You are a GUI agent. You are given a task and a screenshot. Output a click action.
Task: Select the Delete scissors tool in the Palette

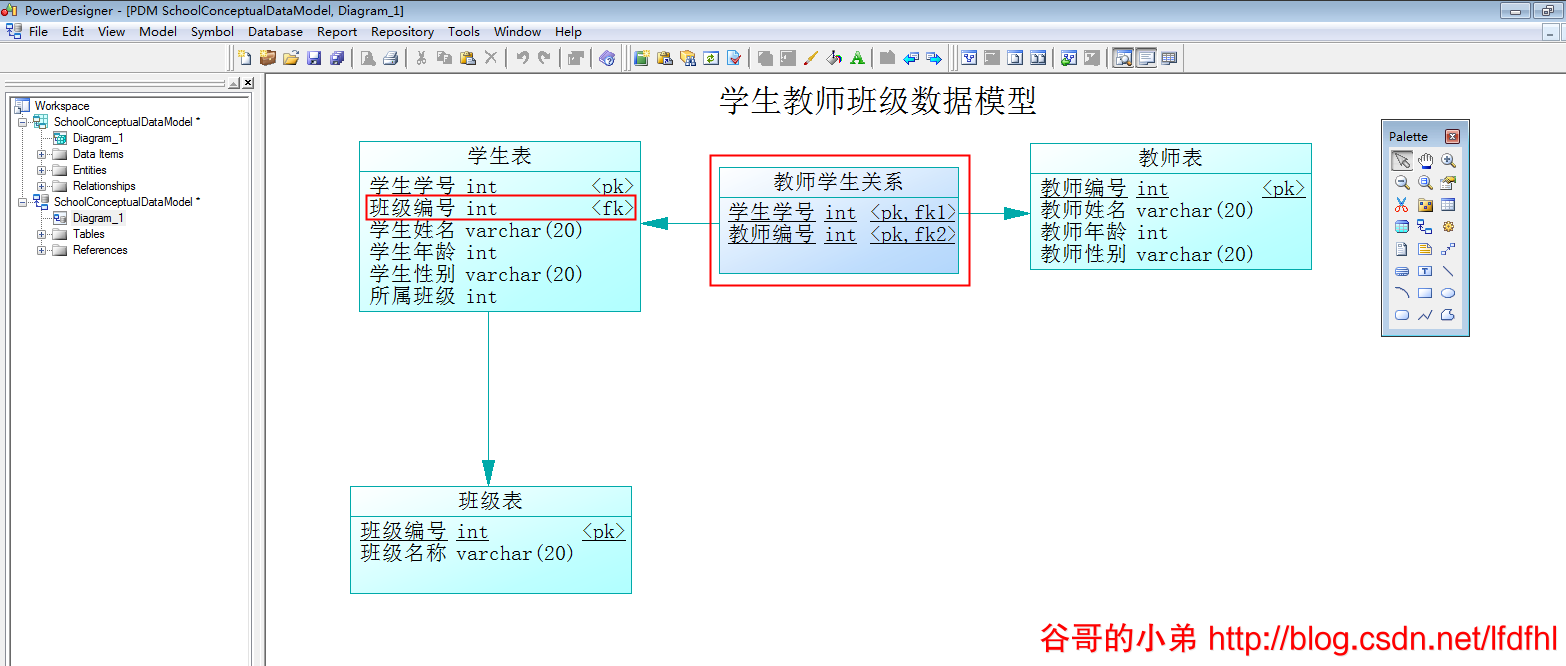pyautogui.click(x=1402, y=203)
